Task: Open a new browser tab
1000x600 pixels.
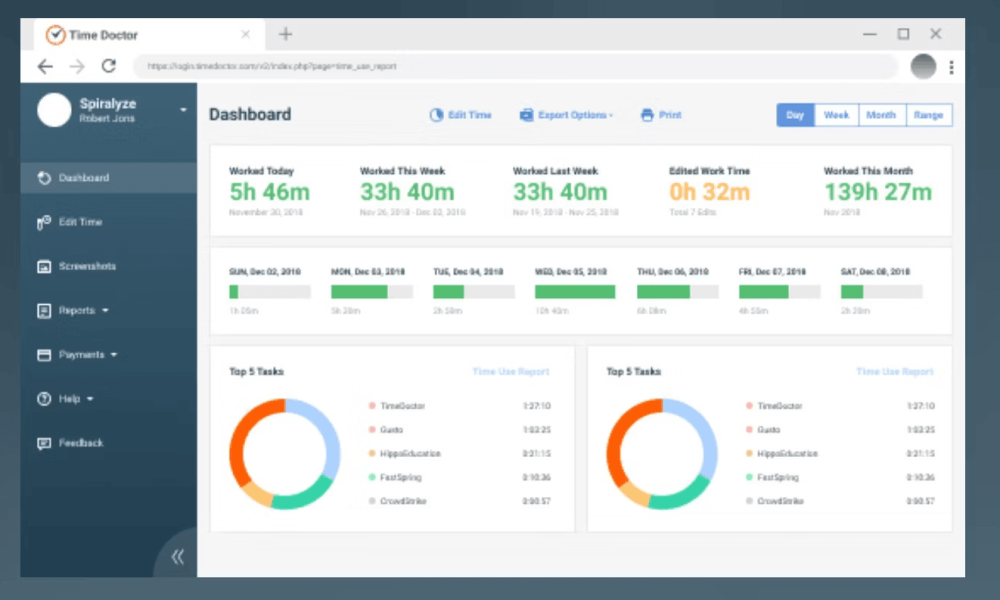Action: 286,34
